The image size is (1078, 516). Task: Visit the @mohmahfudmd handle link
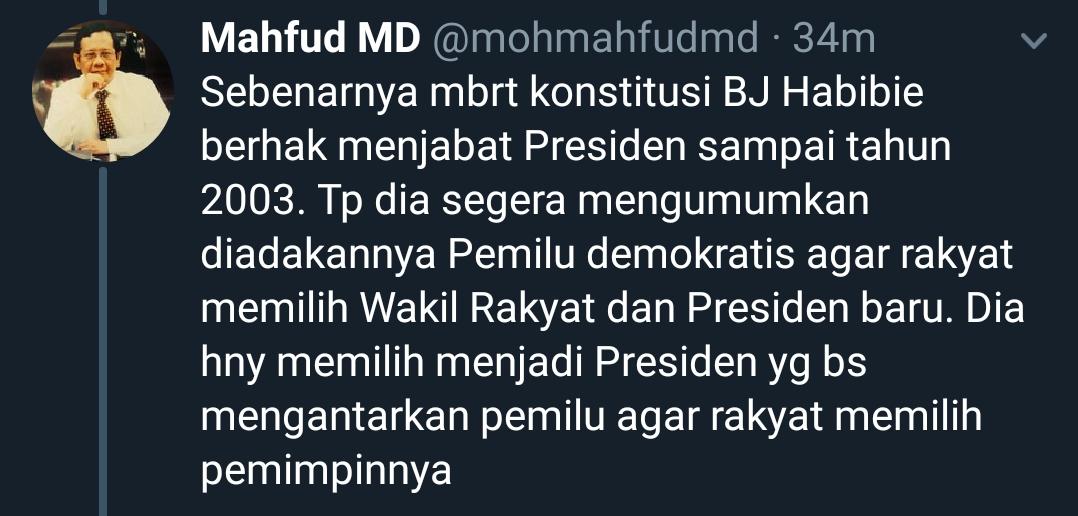[x=595, y=40]
